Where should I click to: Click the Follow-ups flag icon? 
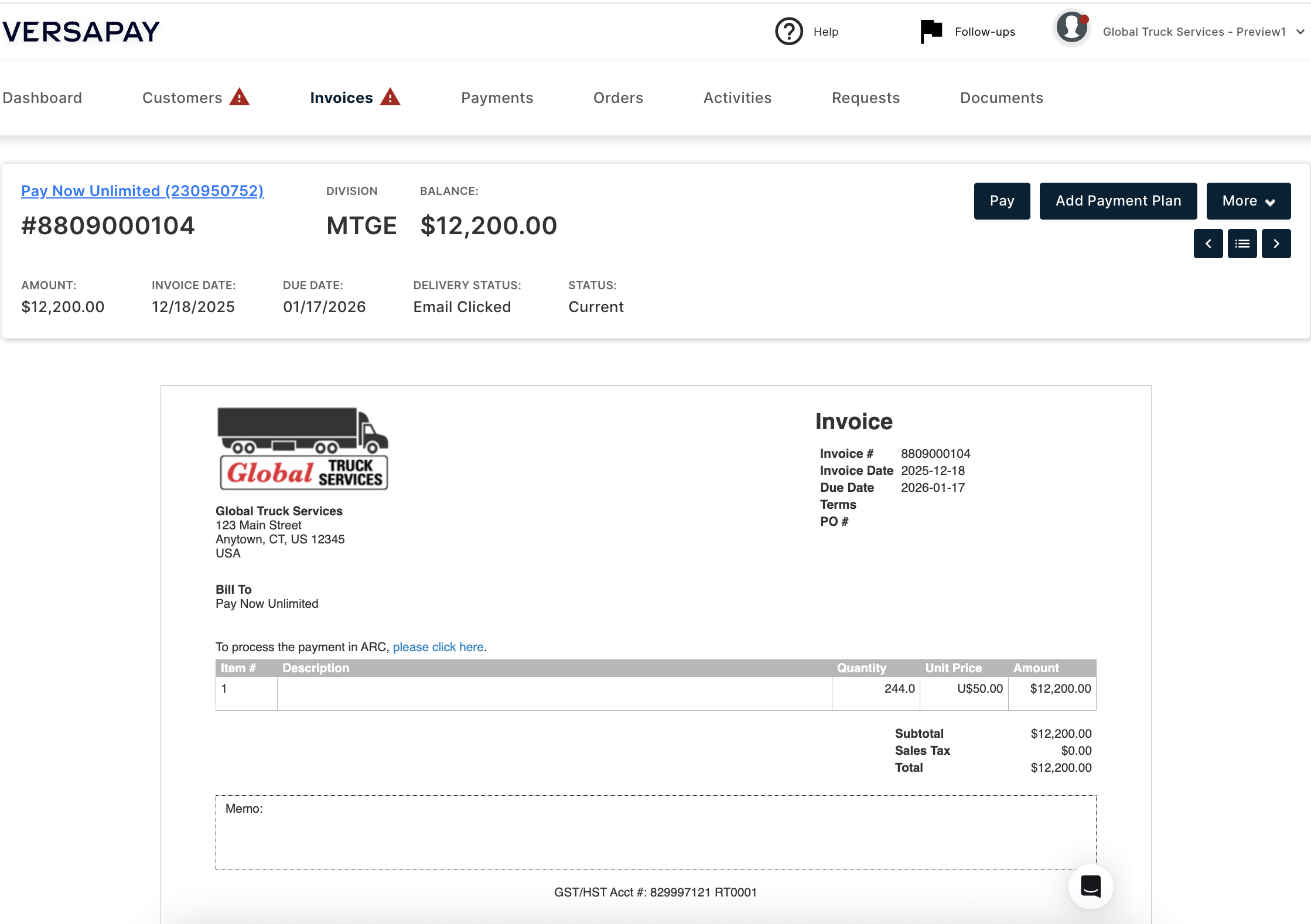tap(931, 32)
